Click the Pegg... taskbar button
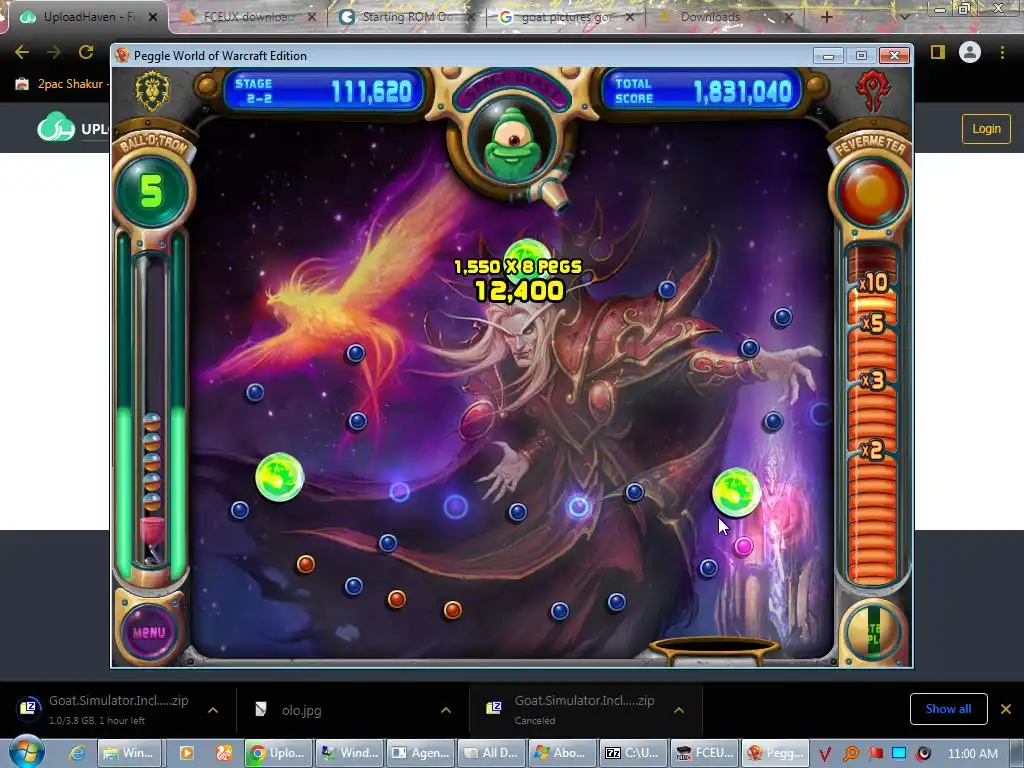Viewport: 1024px width, 768px height. (x=775, y=753)
